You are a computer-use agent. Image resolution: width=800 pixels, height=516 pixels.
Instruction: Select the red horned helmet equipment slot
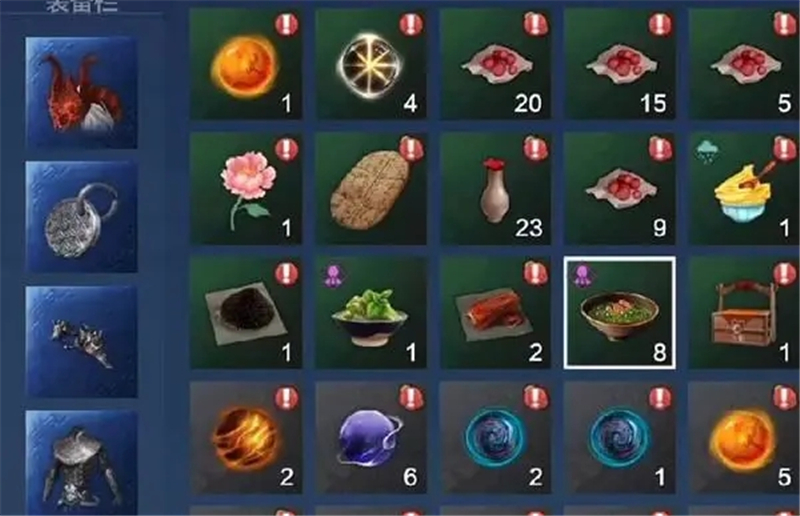tap(81, 92)
